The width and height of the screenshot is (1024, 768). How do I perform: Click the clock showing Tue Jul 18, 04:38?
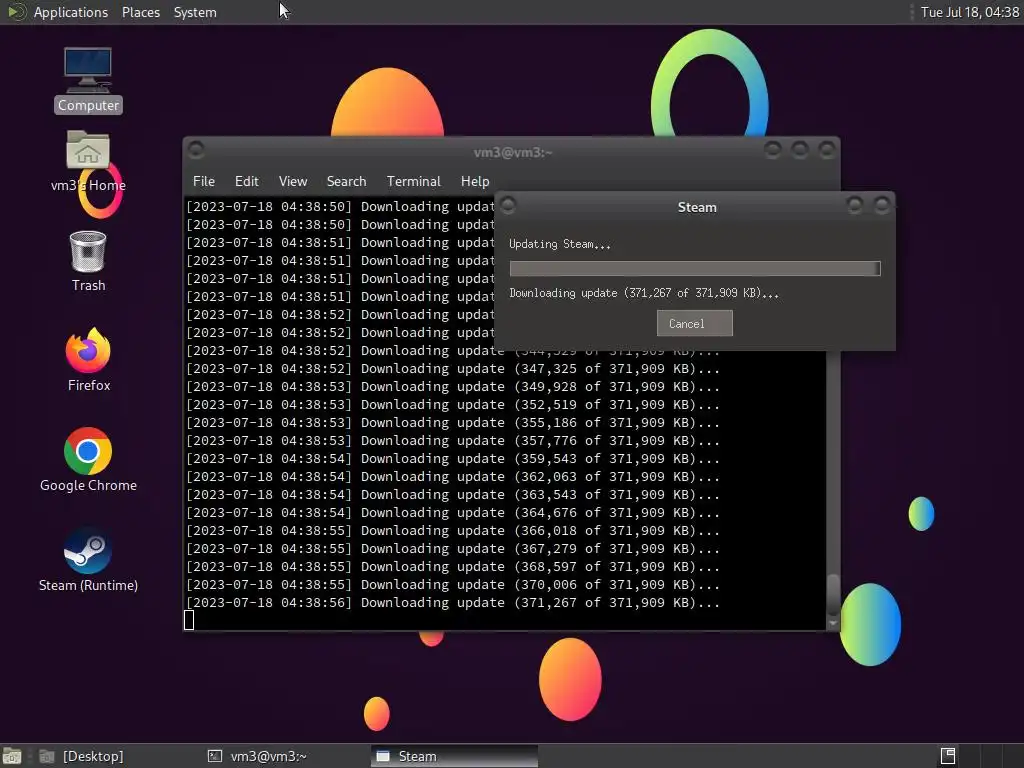[970, 12]
